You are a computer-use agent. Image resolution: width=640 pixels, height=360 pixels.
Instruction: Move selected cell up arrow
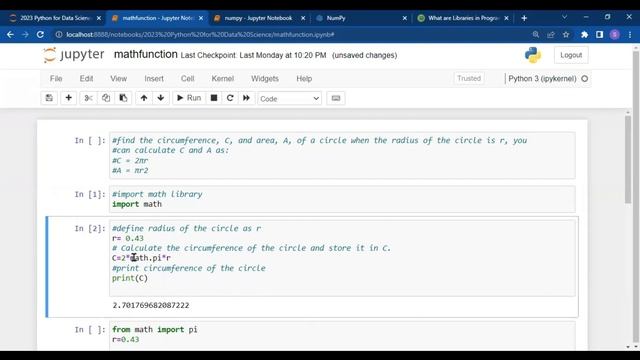pos(144,98)
